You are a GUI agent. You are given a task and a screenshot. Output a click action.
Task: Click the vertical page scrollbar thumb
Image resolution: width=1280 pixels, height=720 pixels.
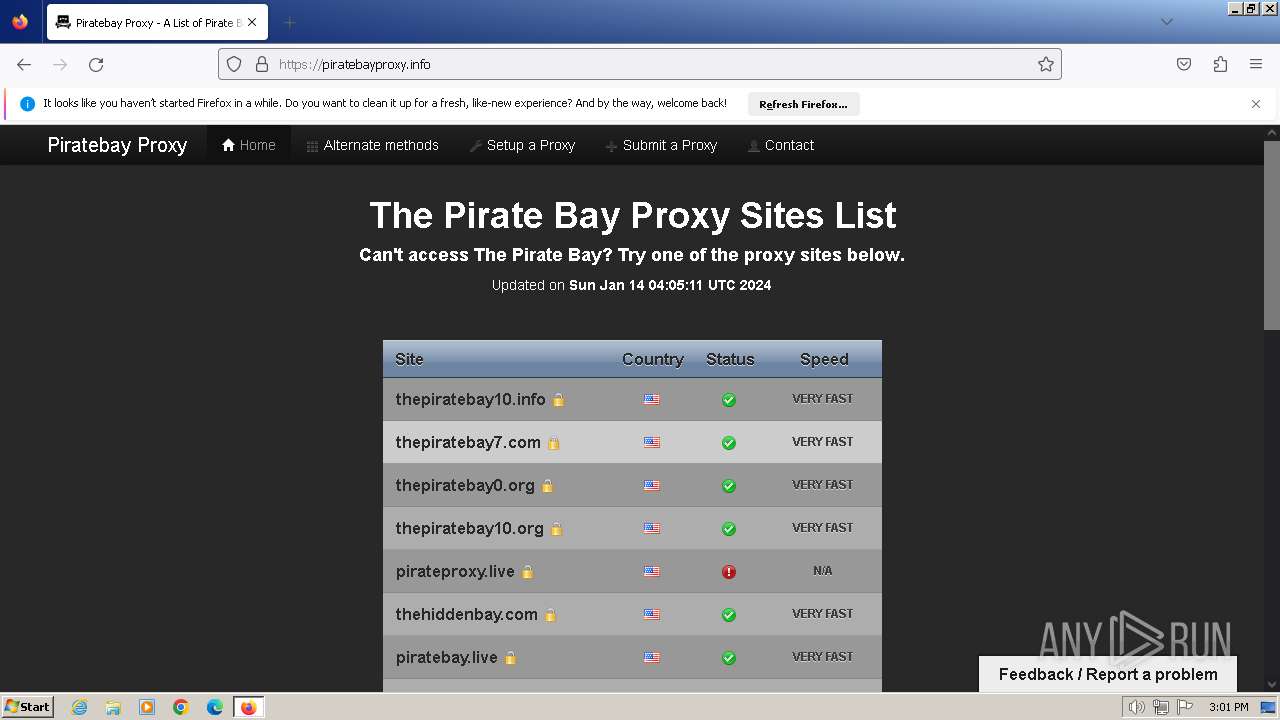coord(1272,235)
